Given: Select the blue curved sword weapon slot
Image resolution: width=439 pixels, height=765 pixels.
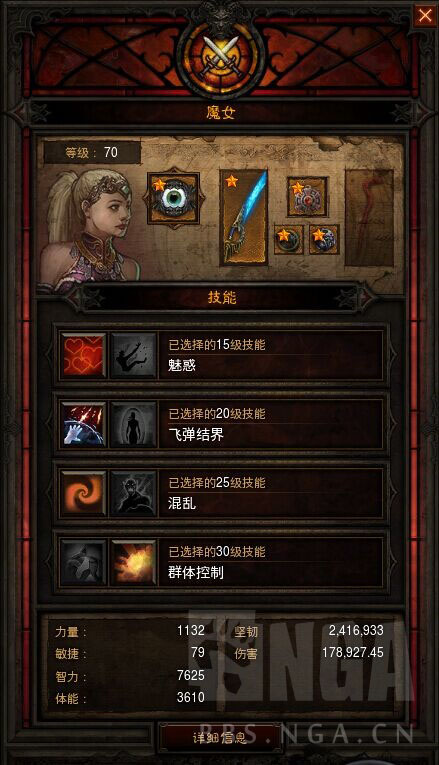Looking at the screenshot, I should [x=243, y=217].
